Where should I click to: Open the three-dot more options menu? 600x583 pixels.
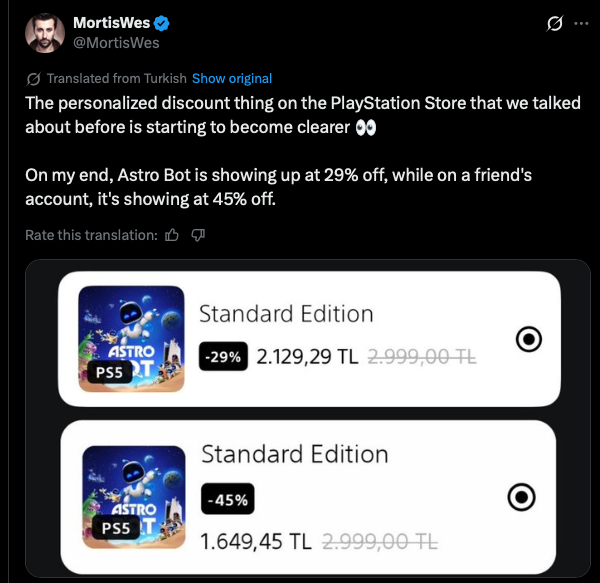[x=579, y=22]
